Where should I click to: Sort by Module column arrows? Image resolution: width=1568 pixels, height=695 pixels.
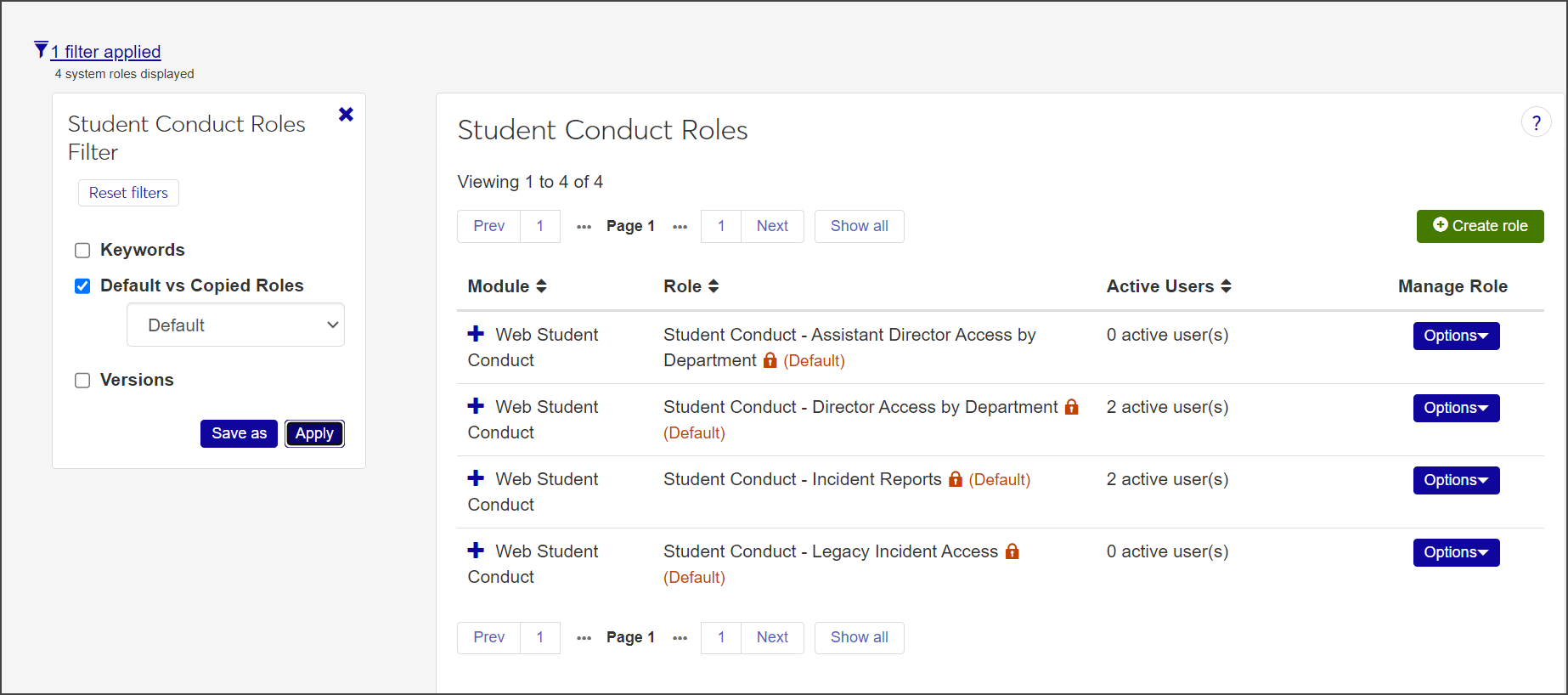541,286
